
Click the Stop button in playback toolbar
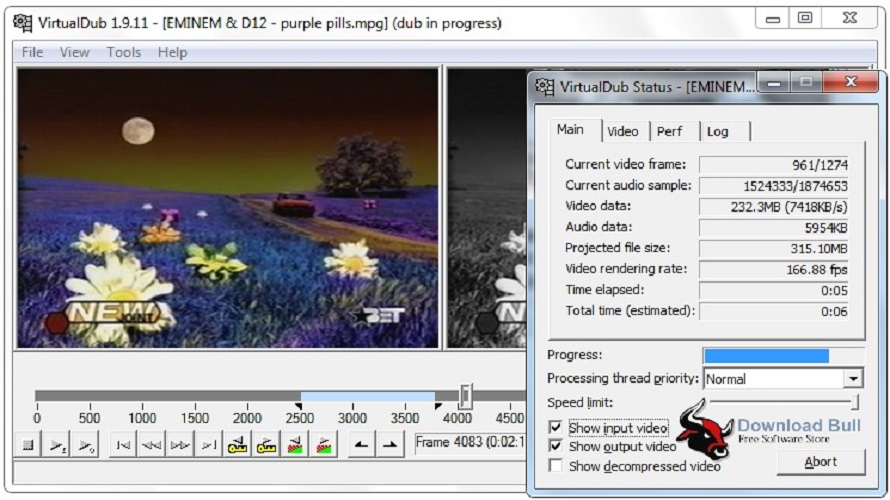29,444
